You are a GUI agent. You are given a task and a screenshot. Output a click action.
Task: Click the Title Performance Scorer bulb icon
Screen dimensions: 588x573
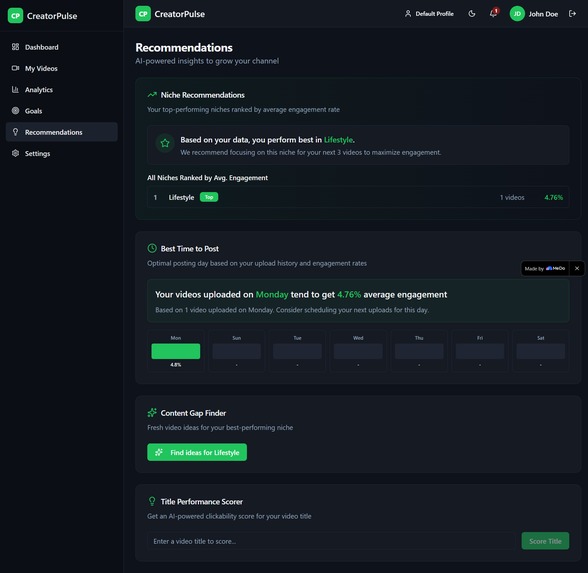point(152,501)
